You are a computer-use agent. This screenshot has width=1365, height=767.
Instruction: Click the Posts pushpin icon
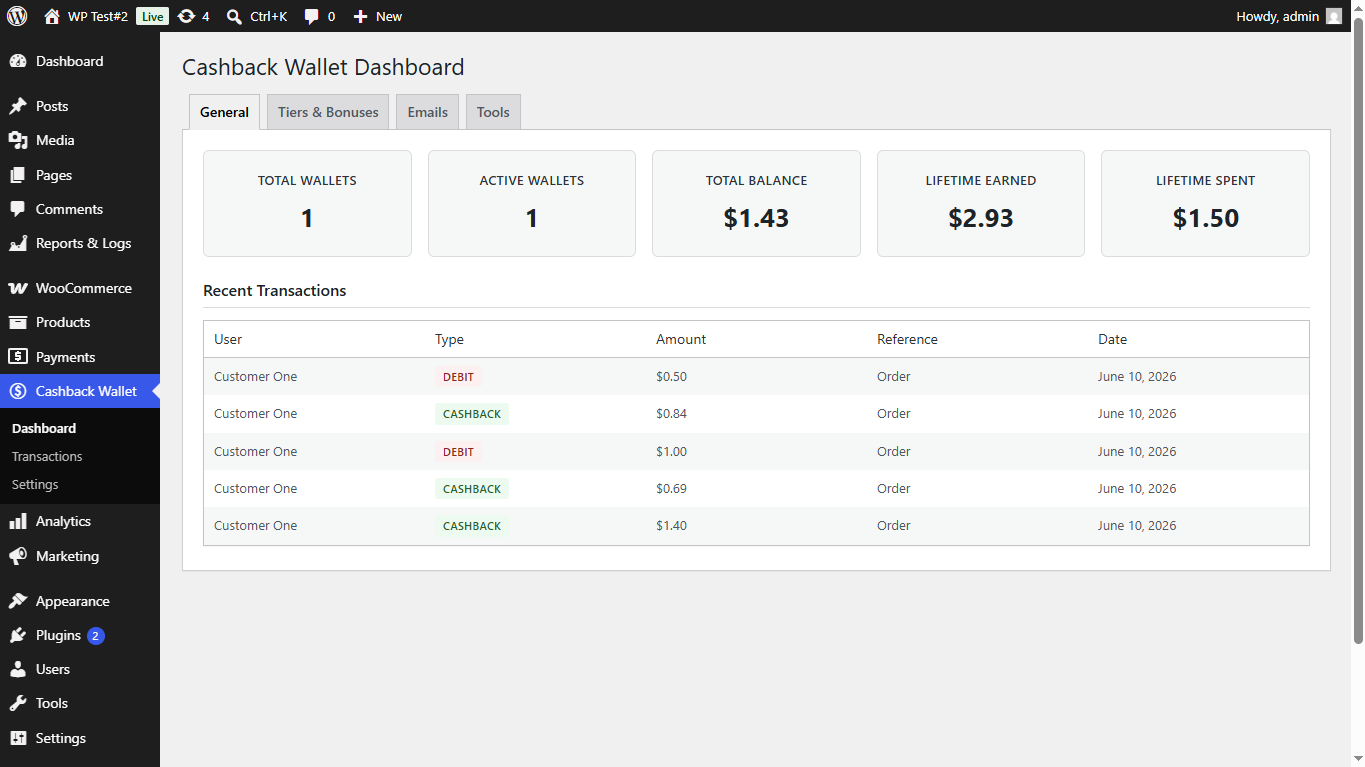[x=18, y=106]
